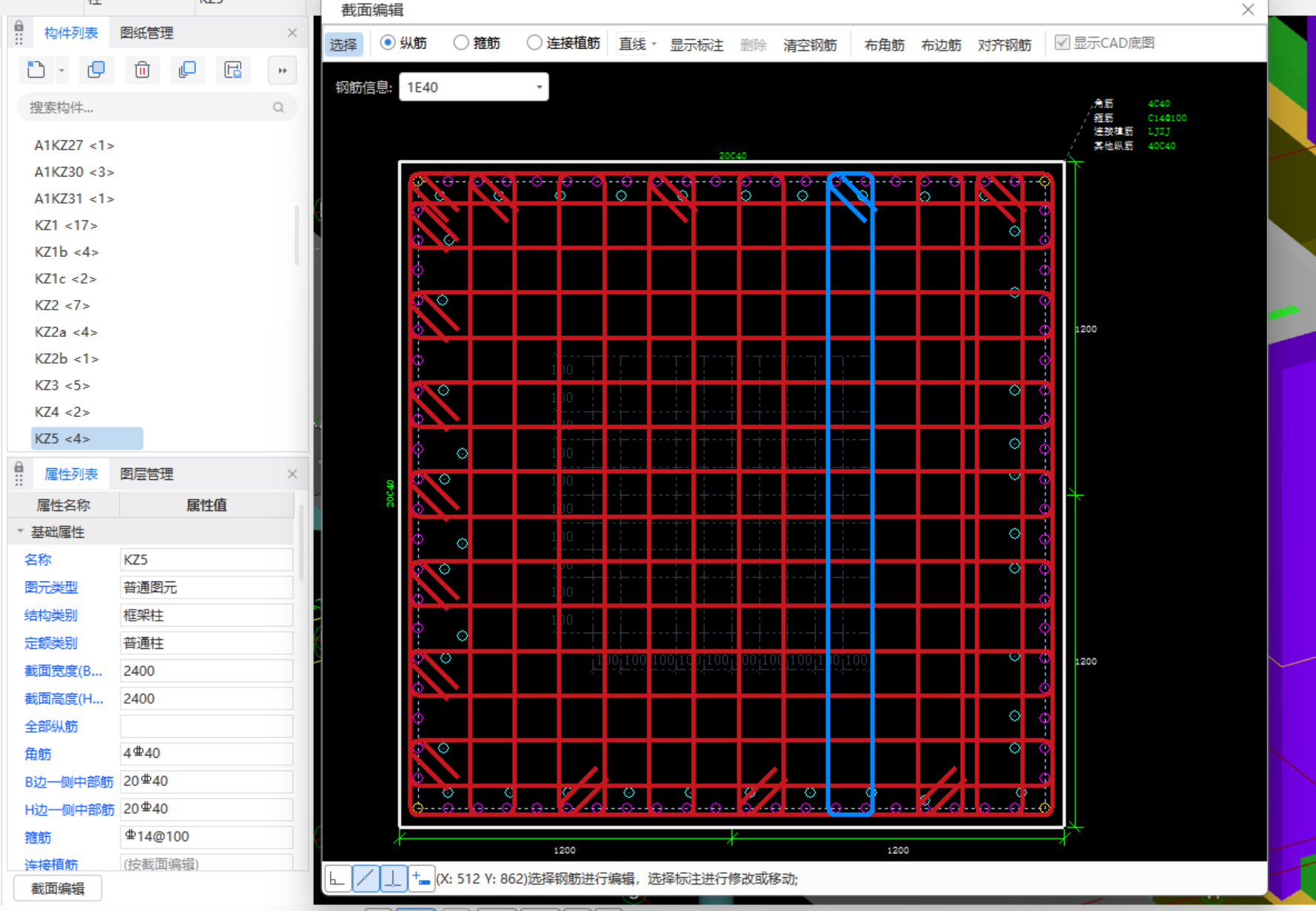The image size is (1316, 911).
Task: Click the greyed 删除 toolbar item
Action: coord(754,44)
